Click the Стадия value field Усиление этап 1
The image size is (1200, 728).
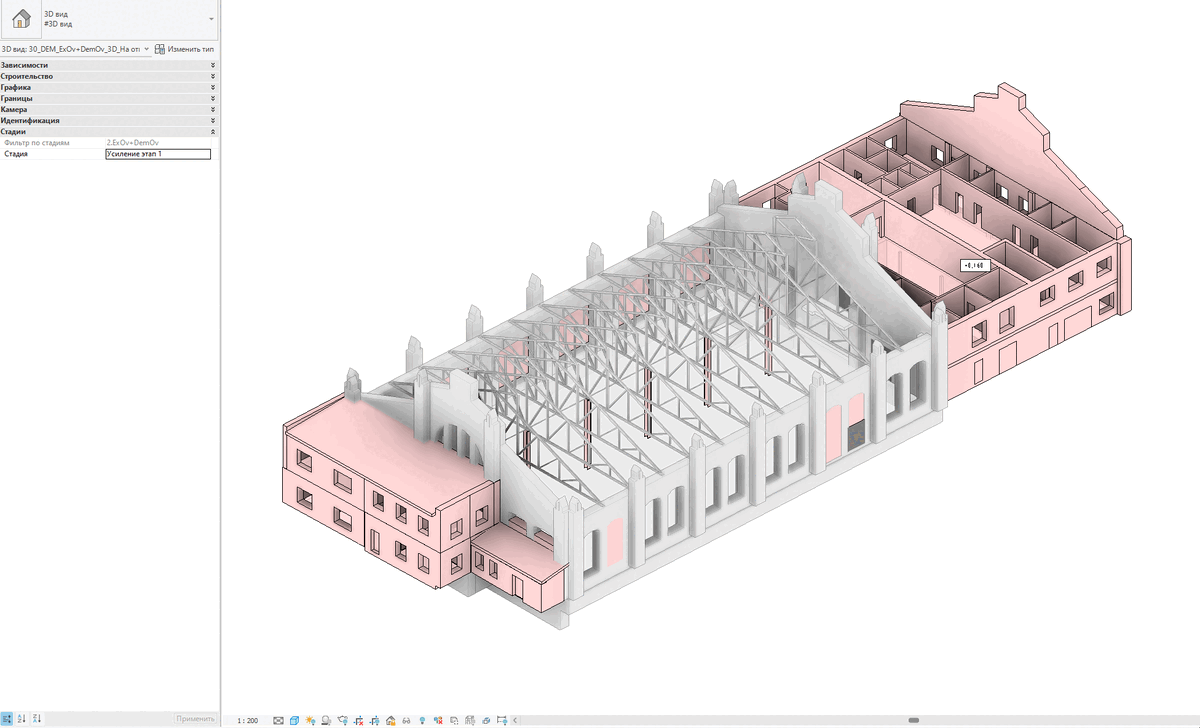(158, 154)
